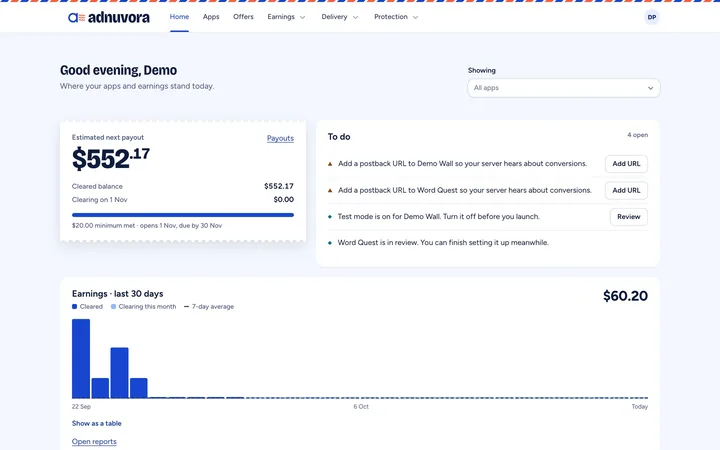Image resolution: width=720 pixels, height=450 pixels.
Task: Open the Apps page
Action: (x=211, y=17)
